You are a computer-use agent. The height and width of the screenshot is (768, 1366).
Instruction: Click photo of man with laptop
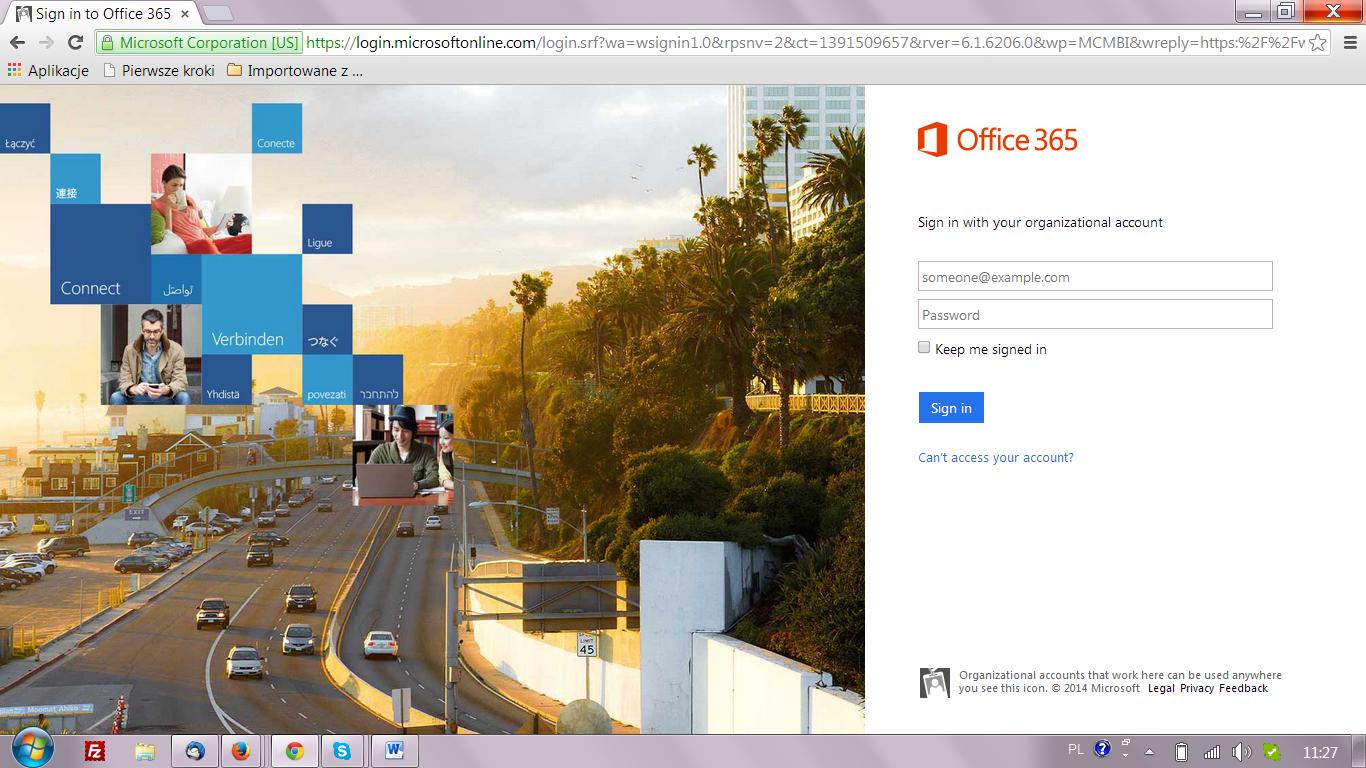click(403, 455)
